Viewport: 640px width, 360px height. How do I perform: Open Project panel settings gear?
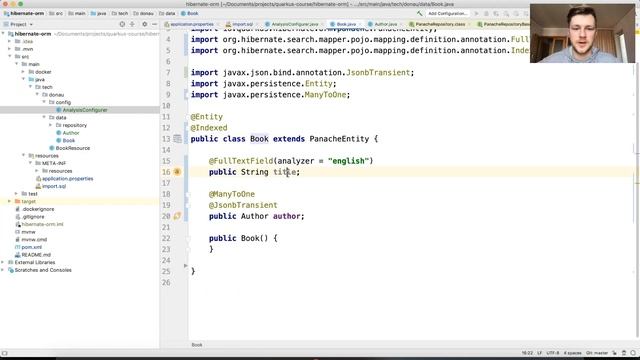point(144,24)
